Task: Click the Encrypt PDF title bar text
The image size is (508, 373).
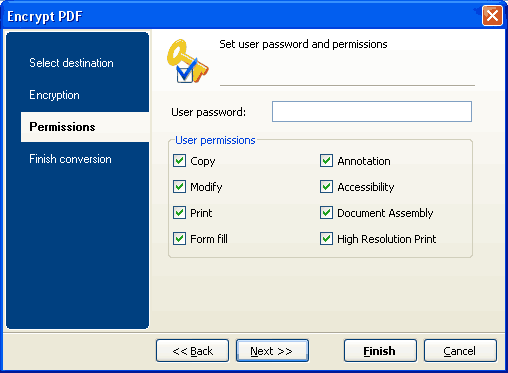Action: pos(45,16)
